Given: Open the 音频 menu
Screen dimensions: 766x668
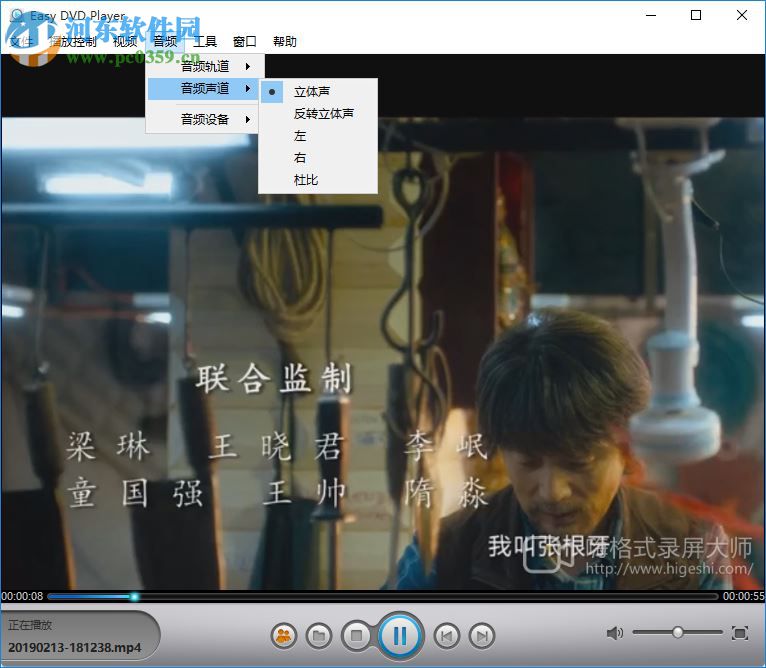Looking at the screenshot, I should tap(165, 42).
